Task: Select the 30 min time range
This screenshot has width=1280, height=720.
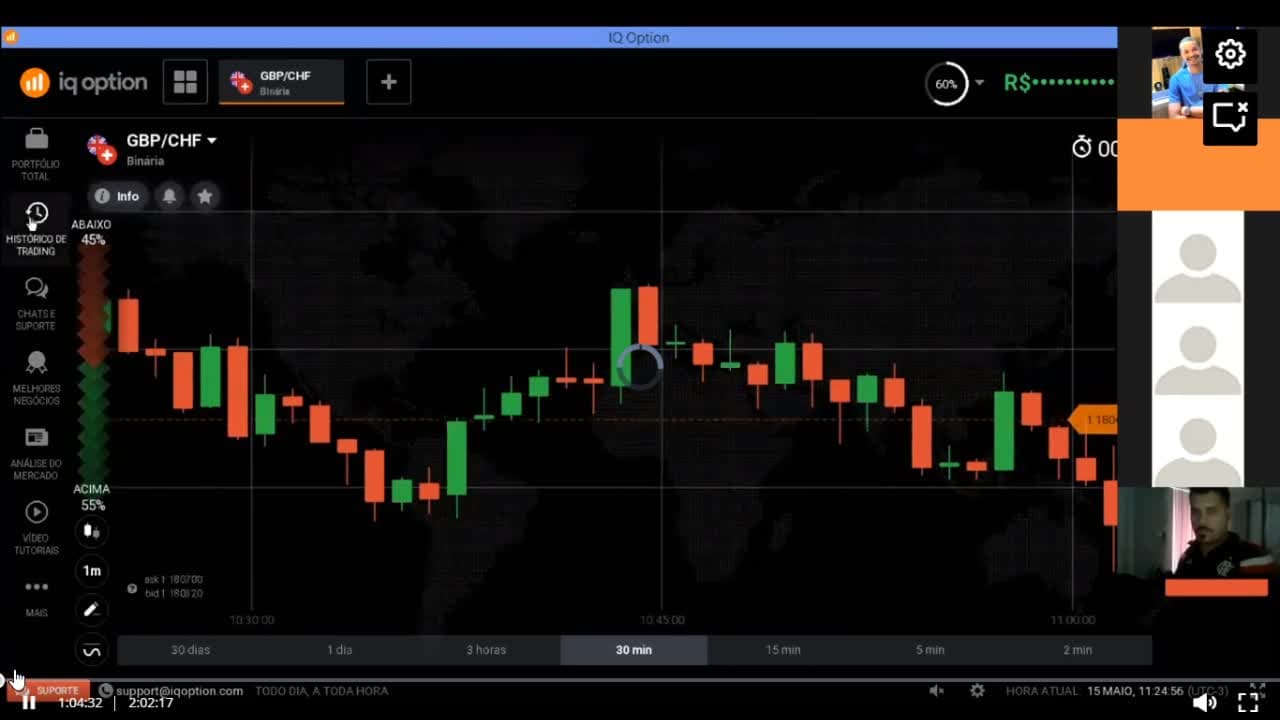Action: tap(634, 650)
